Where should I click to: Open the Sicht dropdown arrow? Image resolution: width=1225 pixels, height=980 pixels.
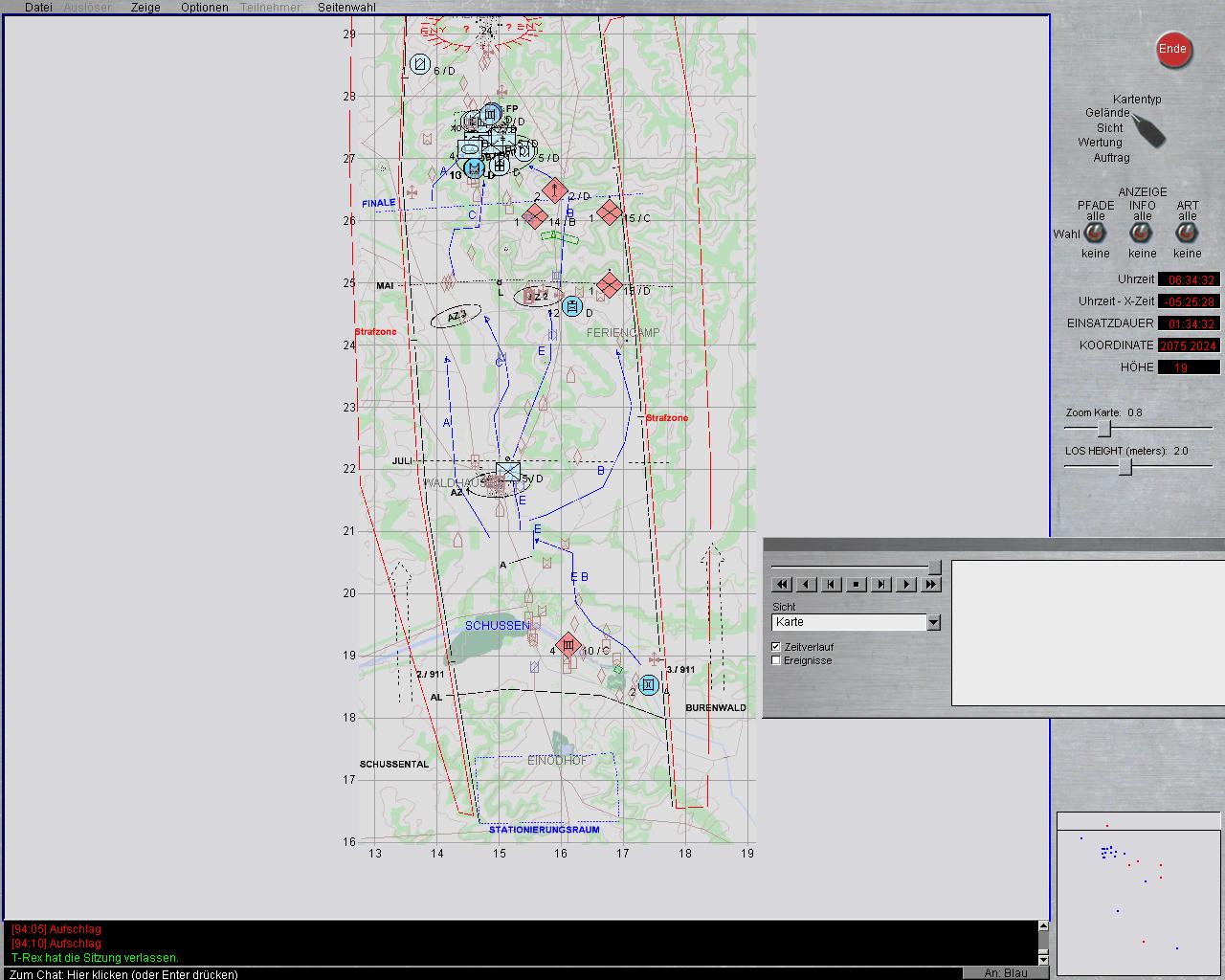click(933, 623)
